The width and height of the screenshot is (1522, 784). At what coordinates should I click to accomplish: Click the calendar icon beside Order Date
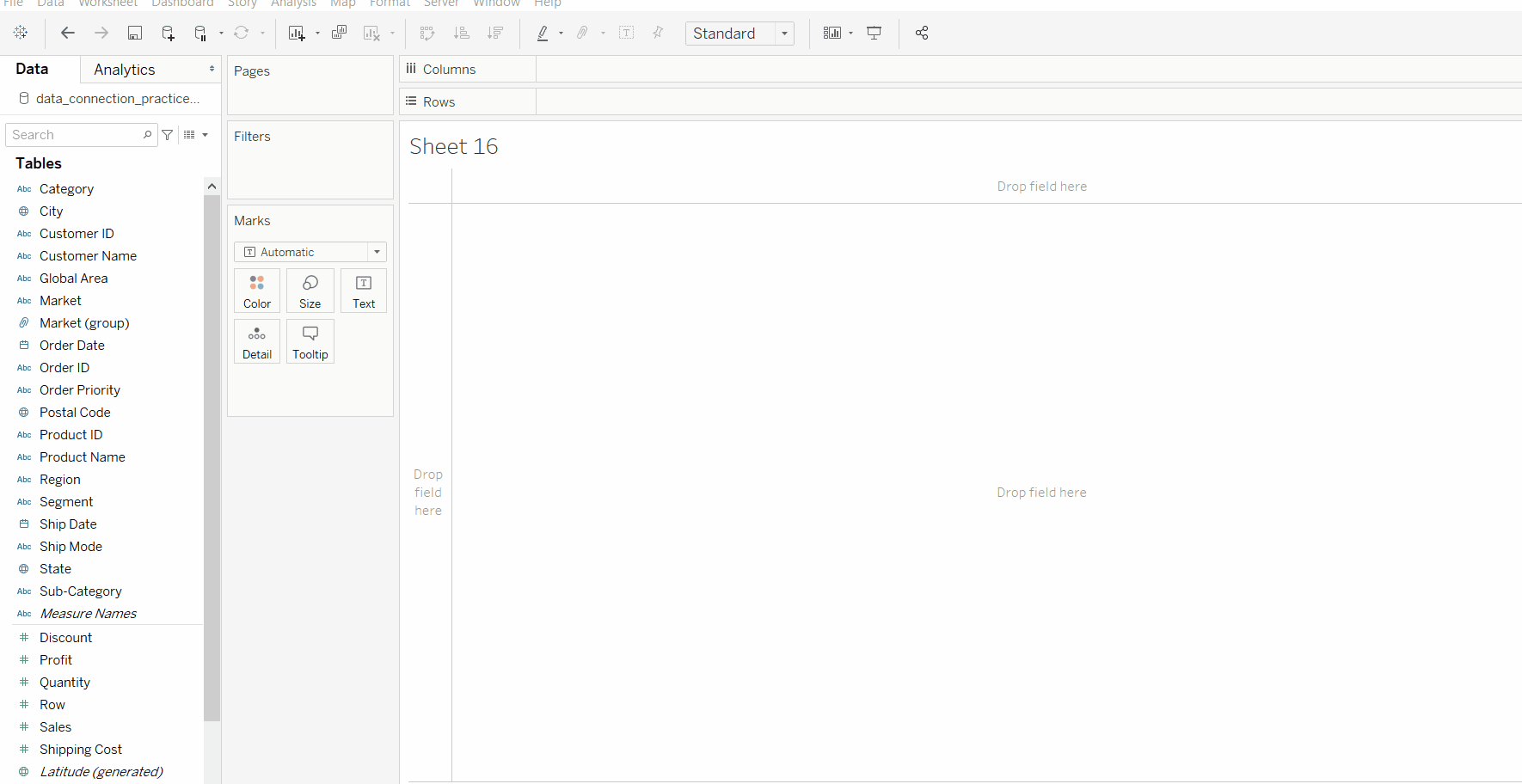click(x=24, y=346)
